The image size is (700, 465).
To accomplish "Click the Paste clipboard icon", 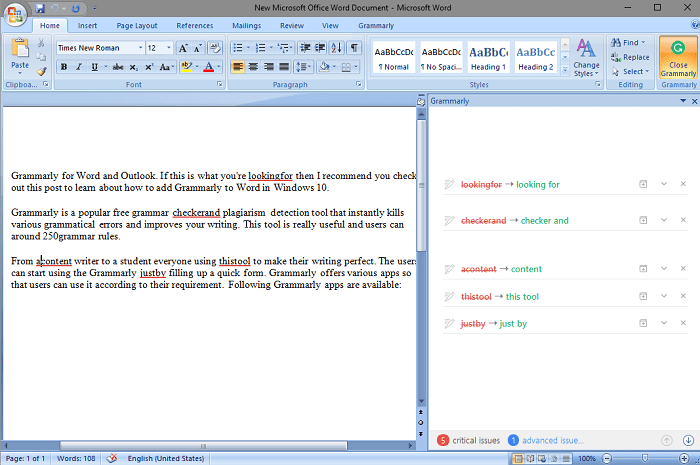I will tap(20, 48).
